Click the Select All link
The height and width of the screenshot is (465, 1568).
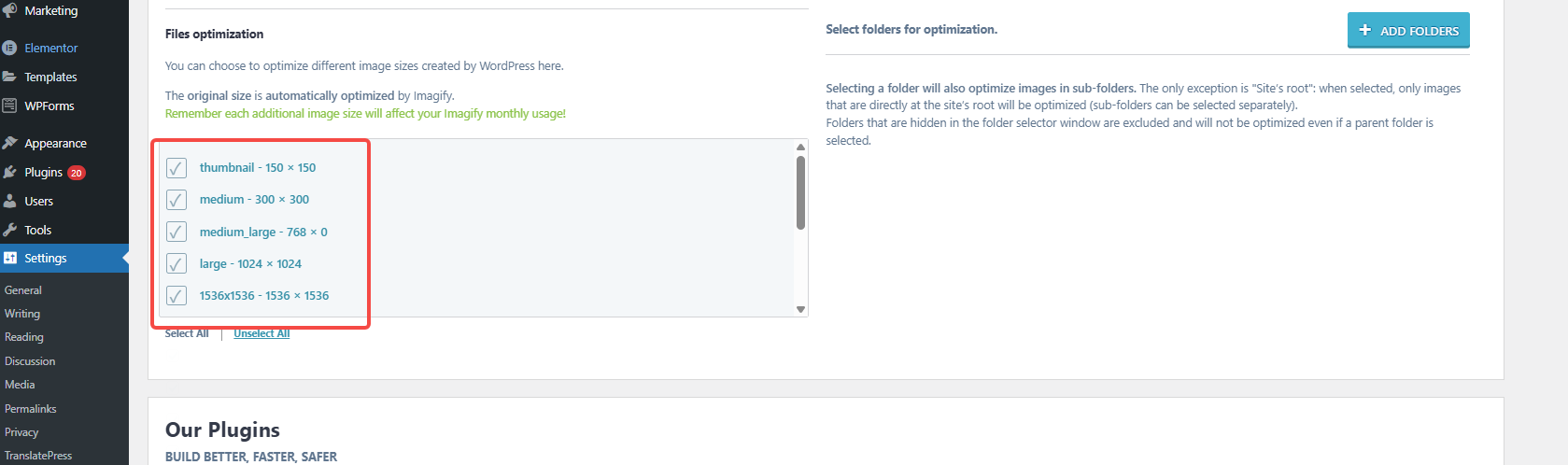click(187, 334)
